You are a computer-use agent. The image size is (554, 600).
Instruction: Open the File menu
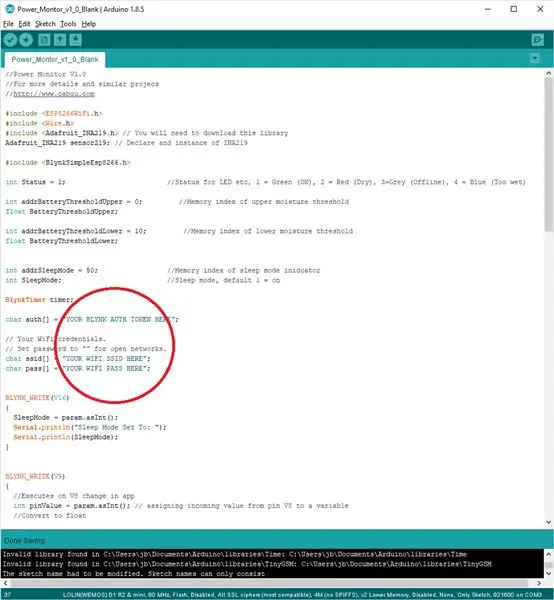tap(8, 24)
